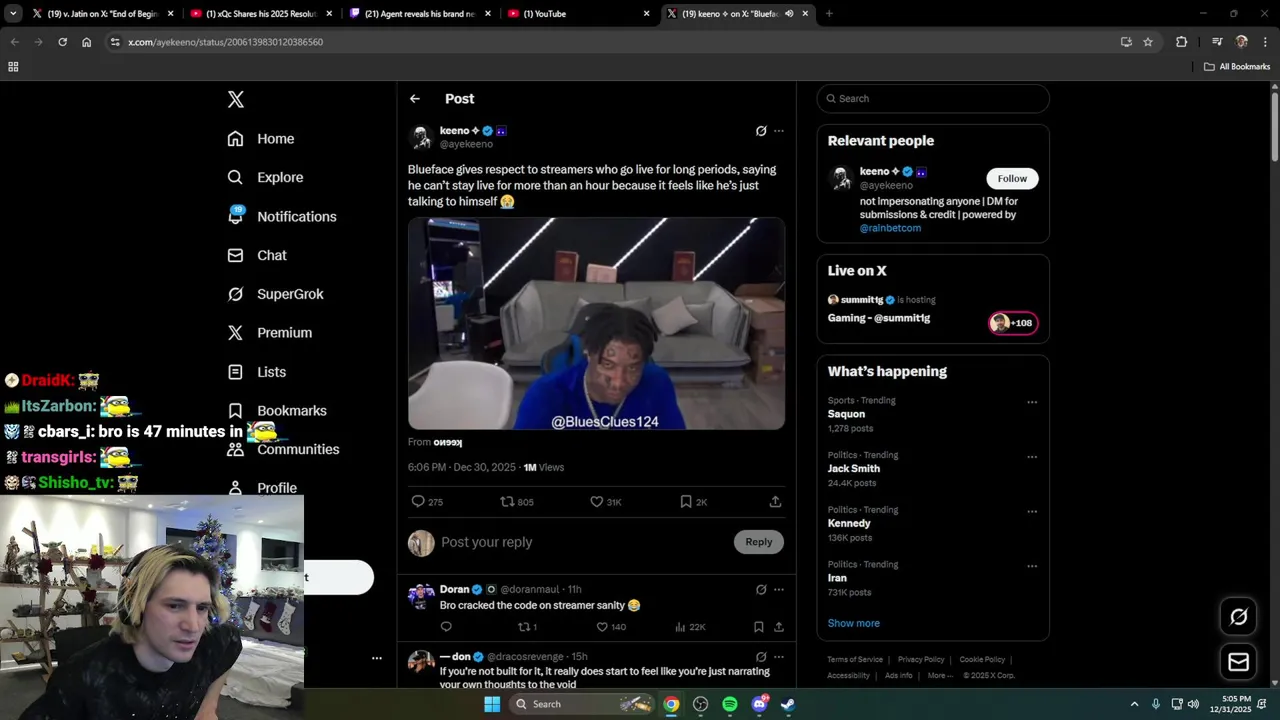Click the Grok icon on keeno's post
The image size is (1280, 720).
761,131
